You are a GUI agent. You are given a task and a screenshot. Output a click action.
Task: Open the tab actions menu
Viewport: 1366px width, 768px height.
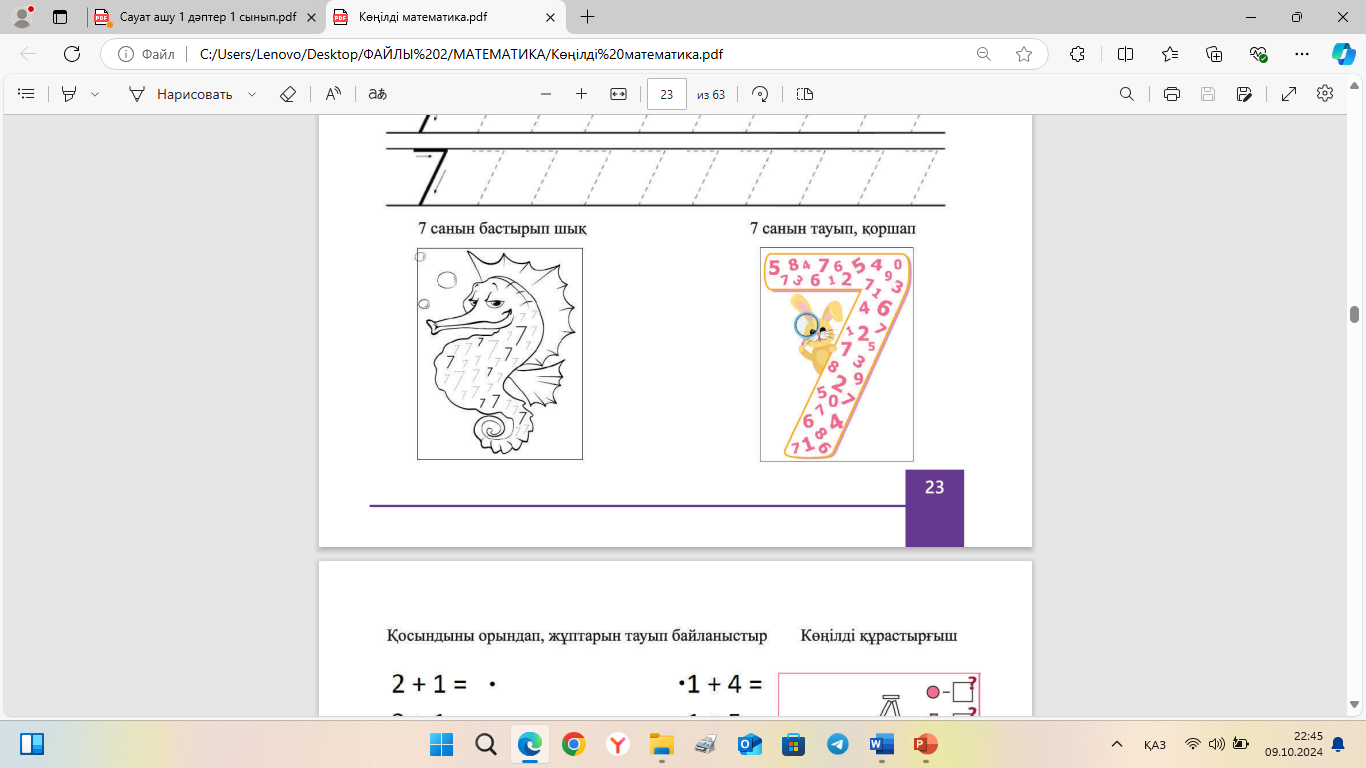60,17
